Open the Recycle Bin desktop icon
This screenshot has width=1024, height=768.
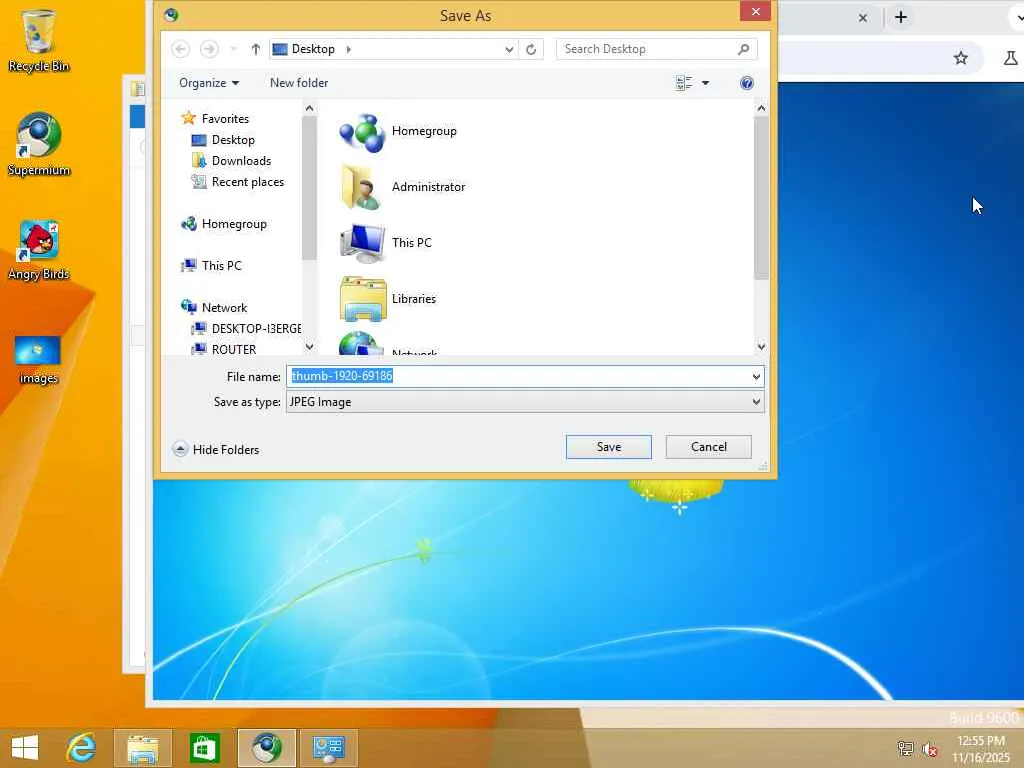point(38,40)
